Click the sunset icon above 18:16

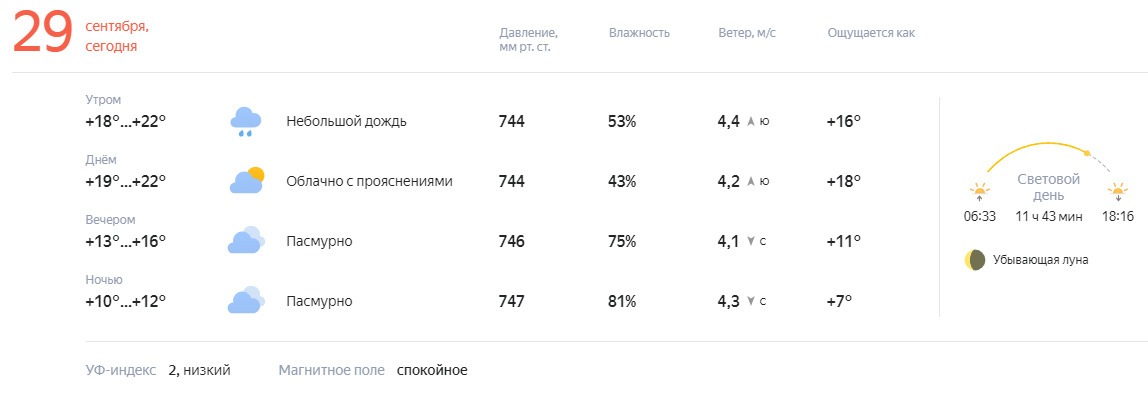coord(1118,192)
